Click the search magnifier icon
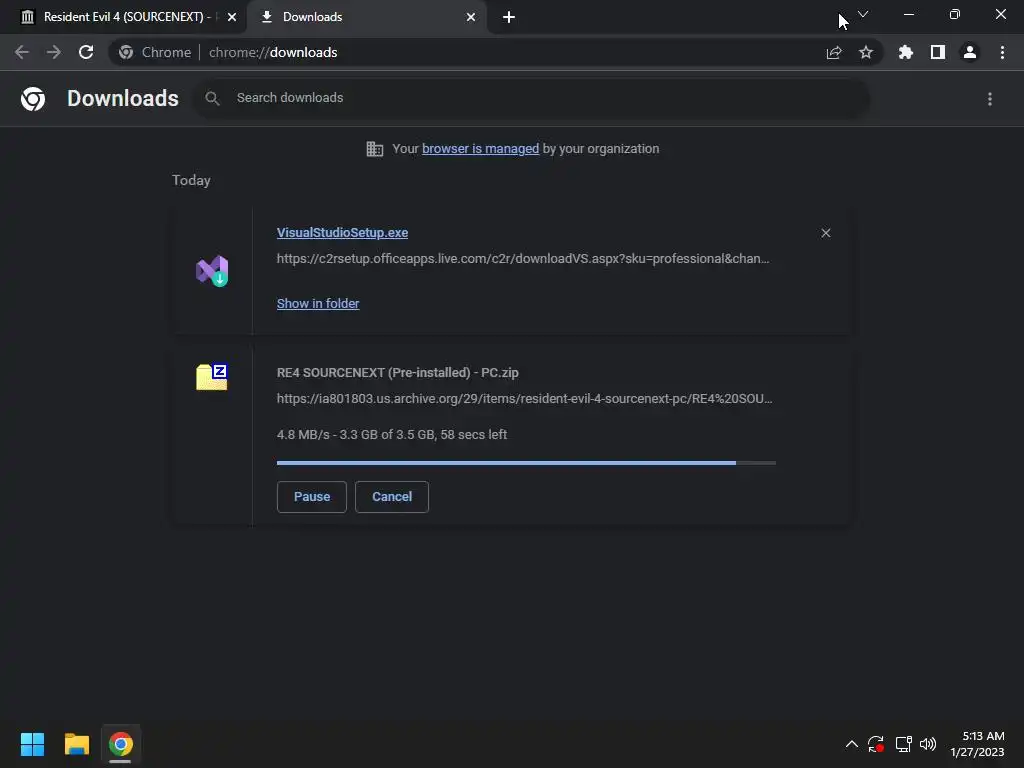1024x768 pixels. click(x=212, y=98)
